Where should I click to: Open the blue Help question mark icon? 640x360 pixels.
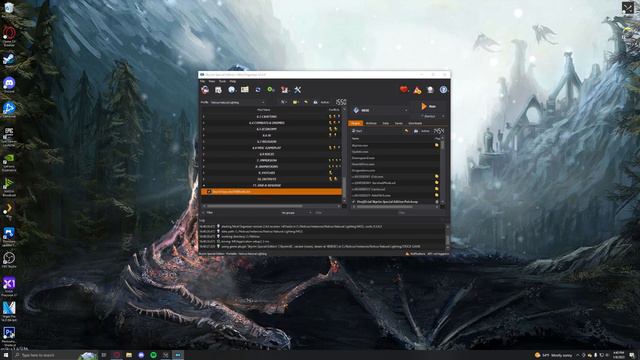[443, 90]
